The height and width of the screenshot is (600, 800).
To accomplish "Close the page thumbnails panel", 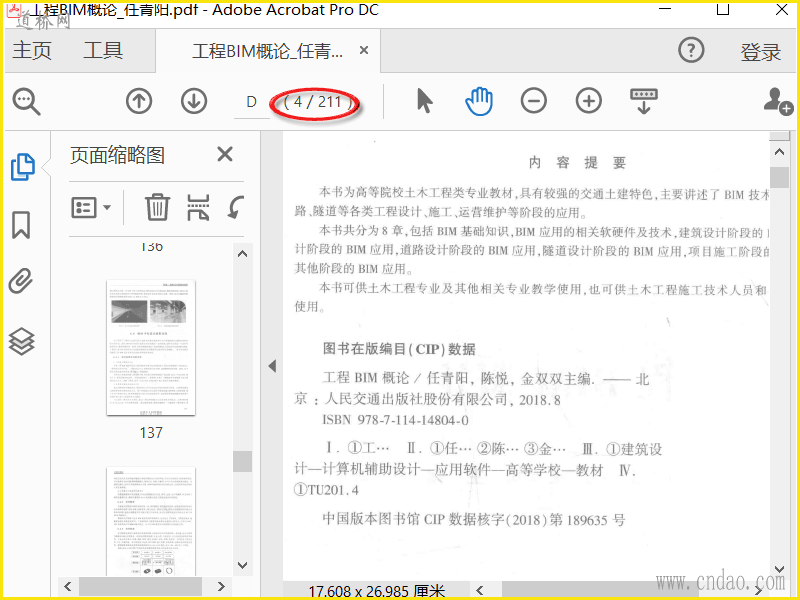I will (x=224, y=154).
